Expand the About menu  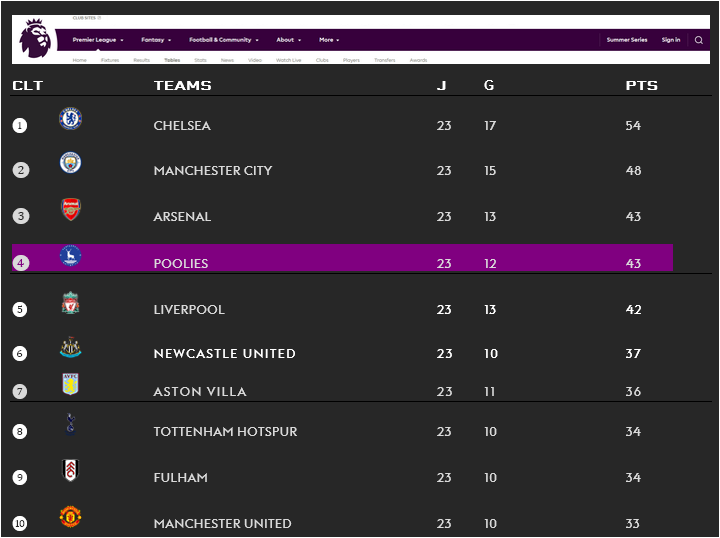click(288, 40)
